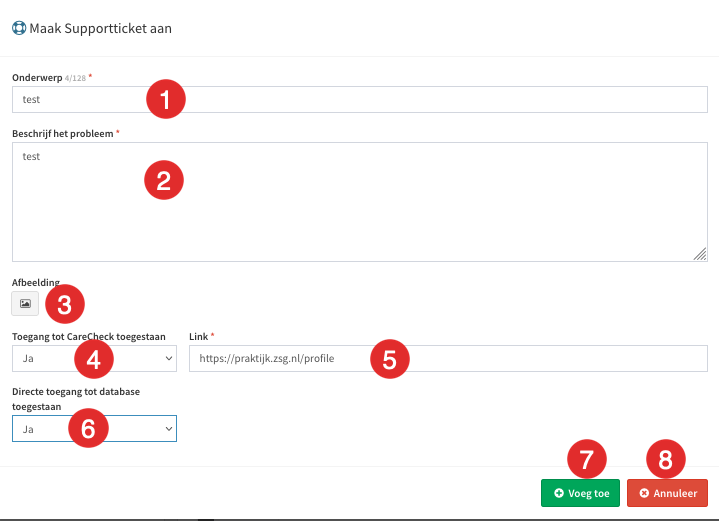Click the cross icon on Annuleer button
719x521 pixels.
644,493
